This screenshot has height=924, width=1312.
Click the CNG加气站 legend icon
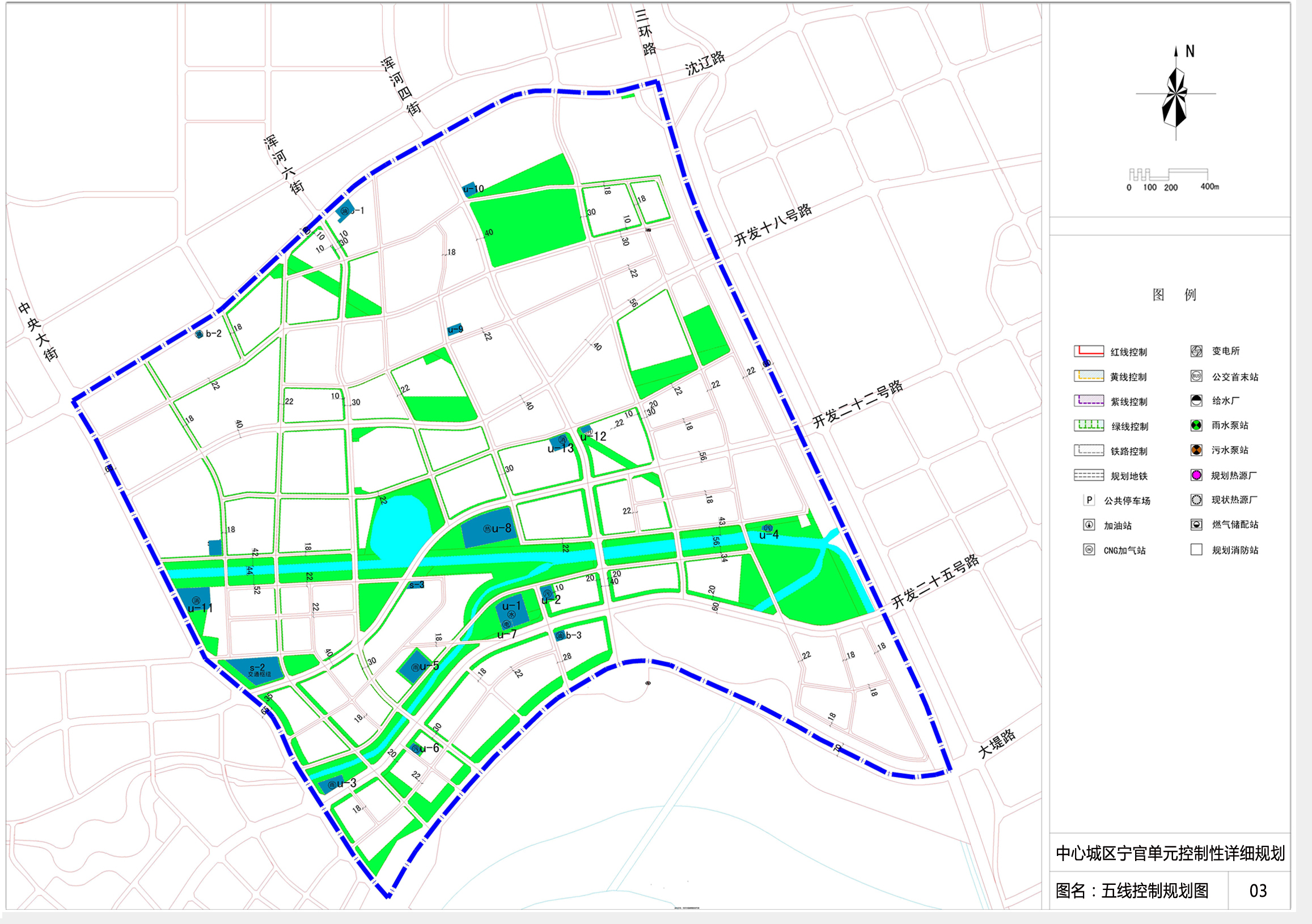coord(1089,550)
